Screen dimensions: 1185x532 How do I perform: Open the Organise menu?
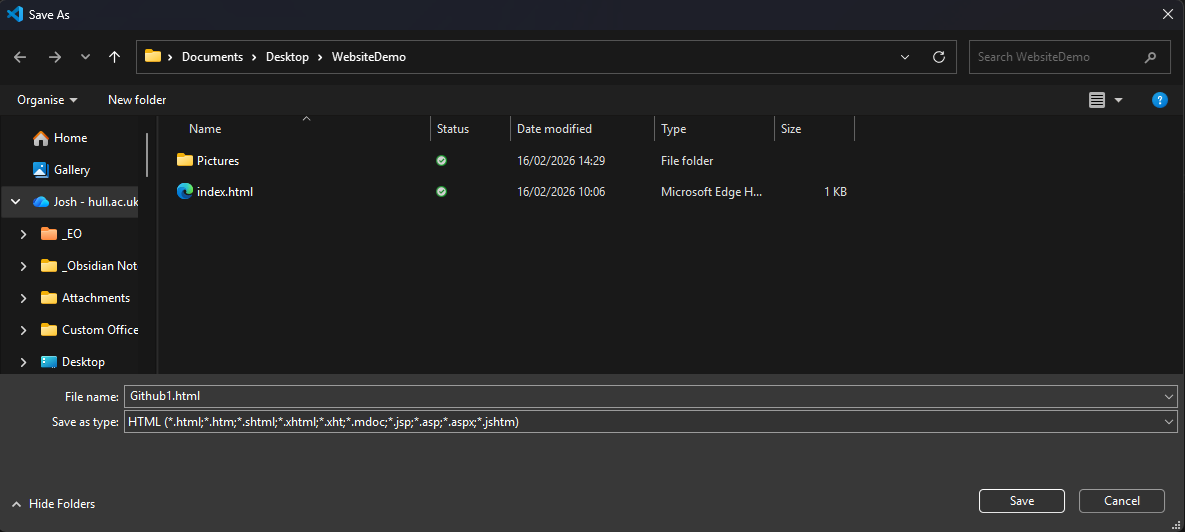click(48, 100)
